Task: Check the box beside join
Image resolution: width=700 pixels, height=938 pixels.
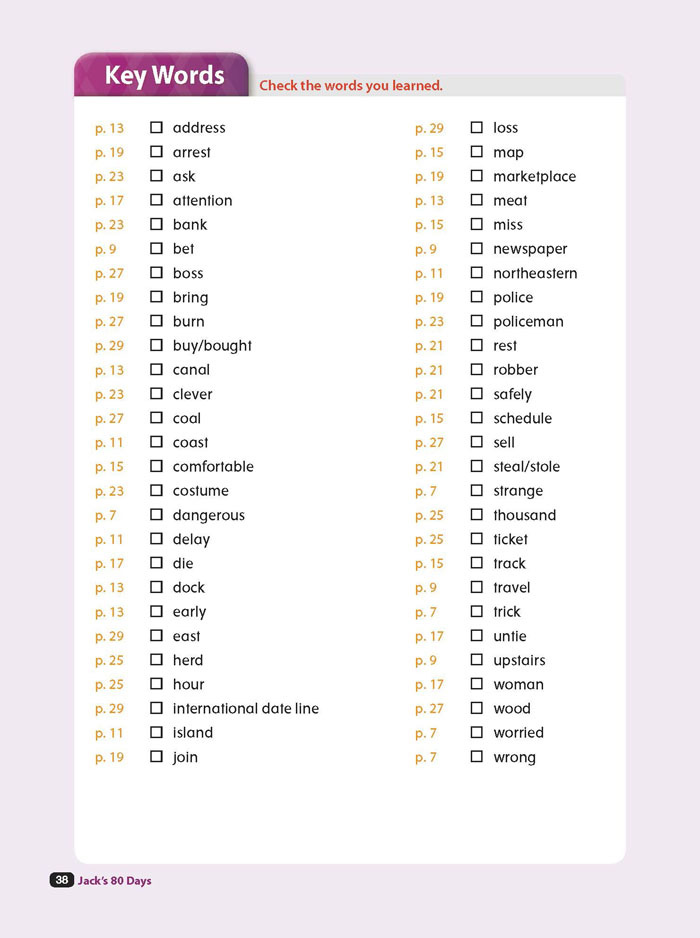Action: point(156,756)
